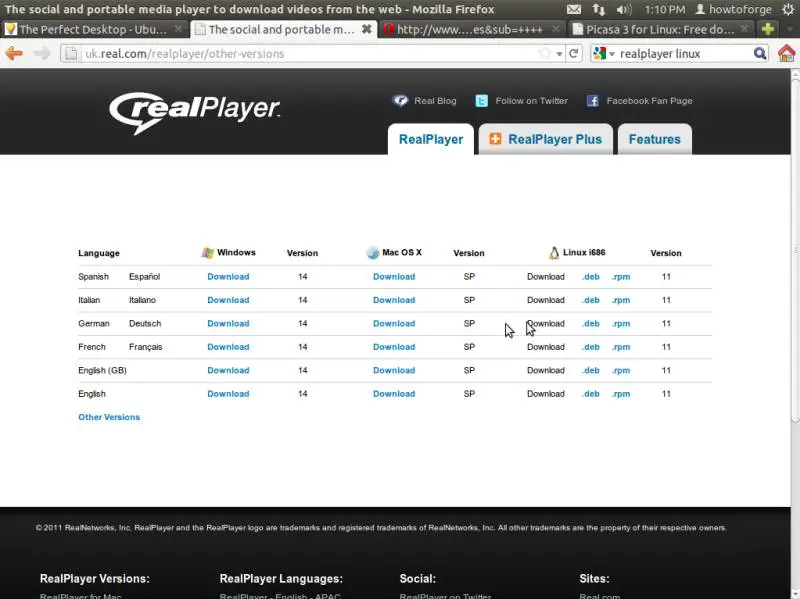Screen dimensions: 800x599
Task: Click the Deutsch language label
Action: 145,323
